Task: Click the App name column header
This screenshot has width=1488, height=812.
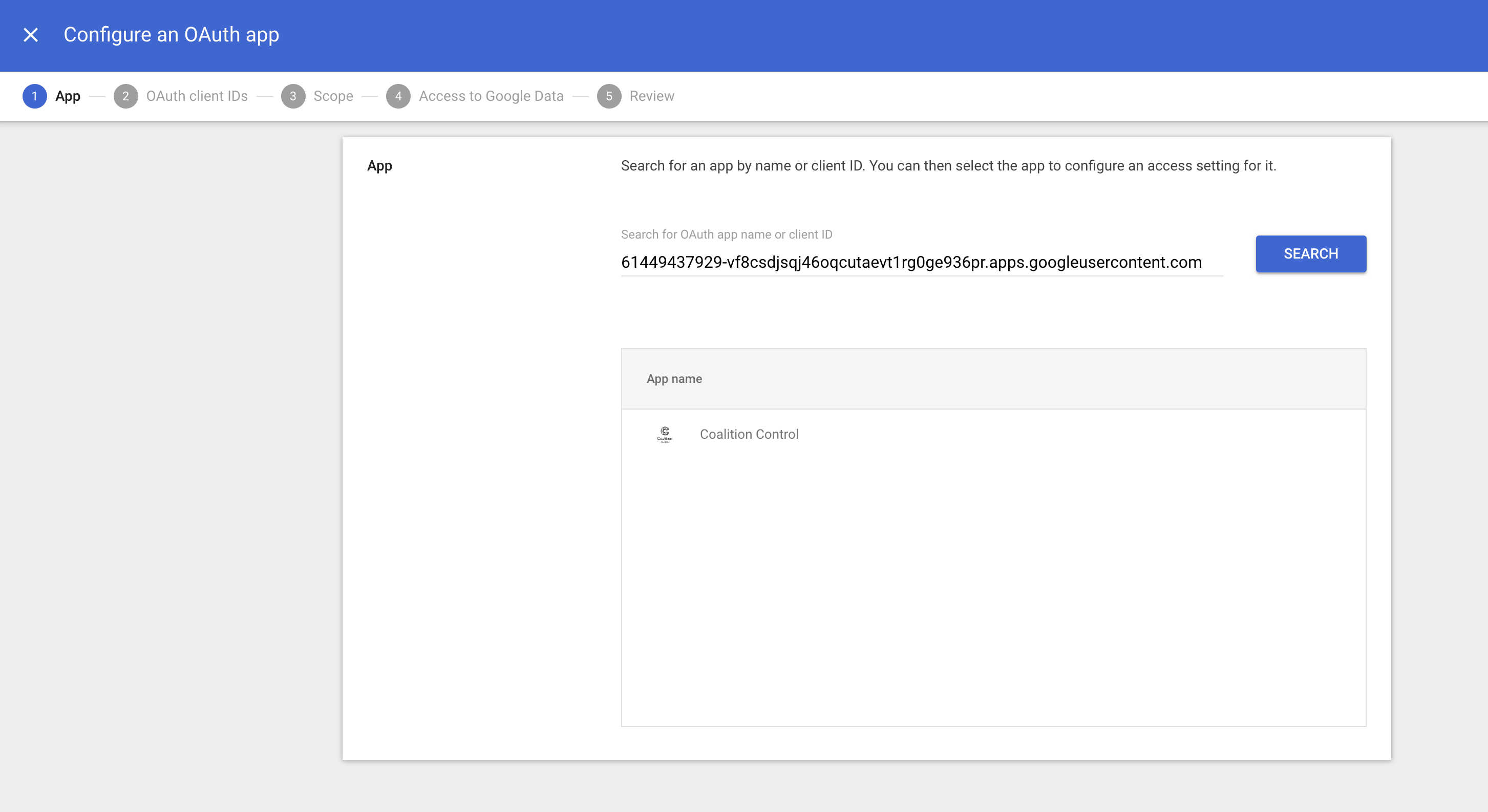Action: (x=674, y=379)
